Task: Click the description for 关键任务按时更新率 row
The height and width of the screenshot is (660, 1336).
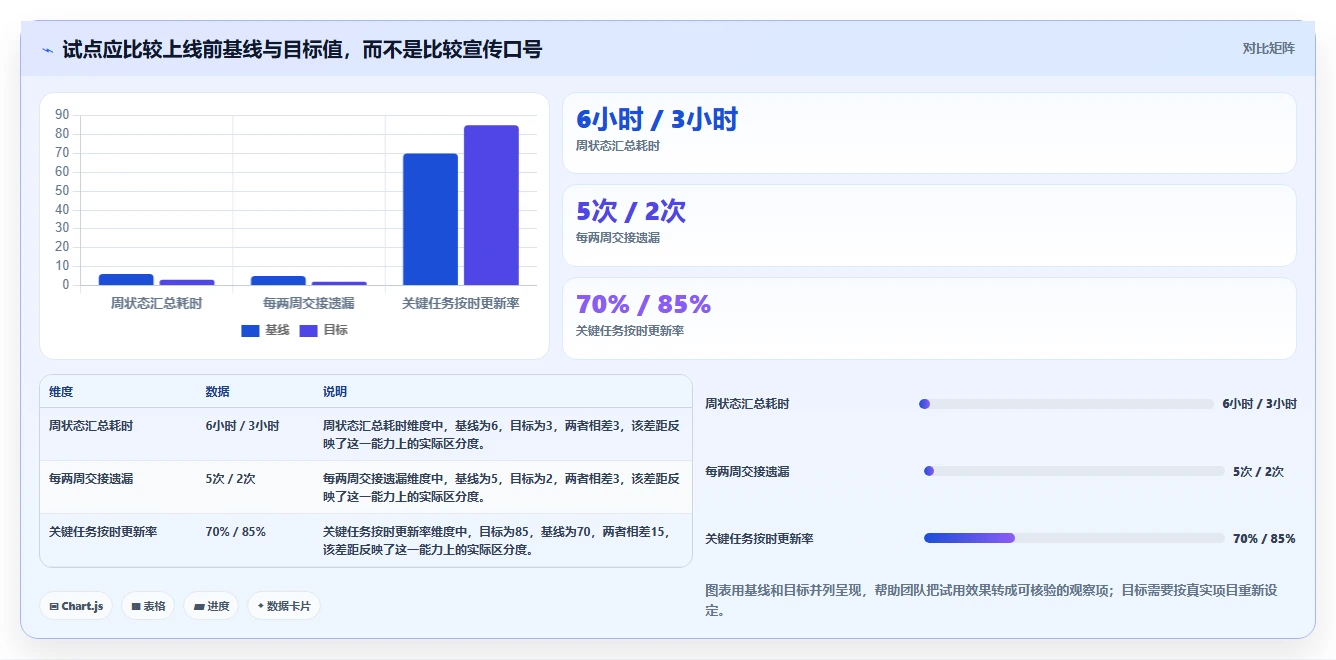Action: (x=497, y=540)
